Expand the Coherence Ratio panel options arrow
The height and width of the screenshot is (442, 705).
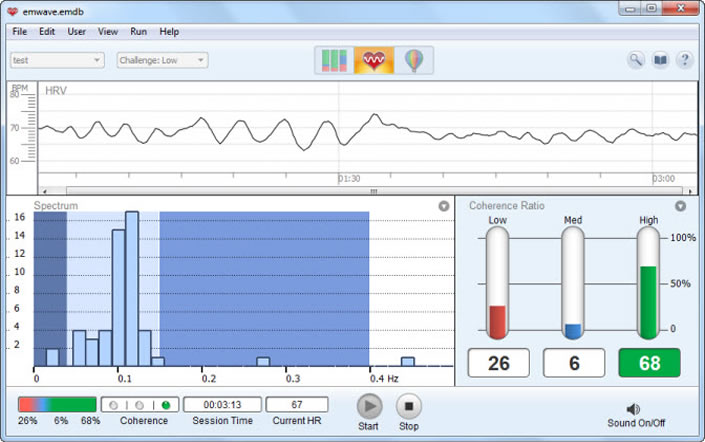coord(680,206)
